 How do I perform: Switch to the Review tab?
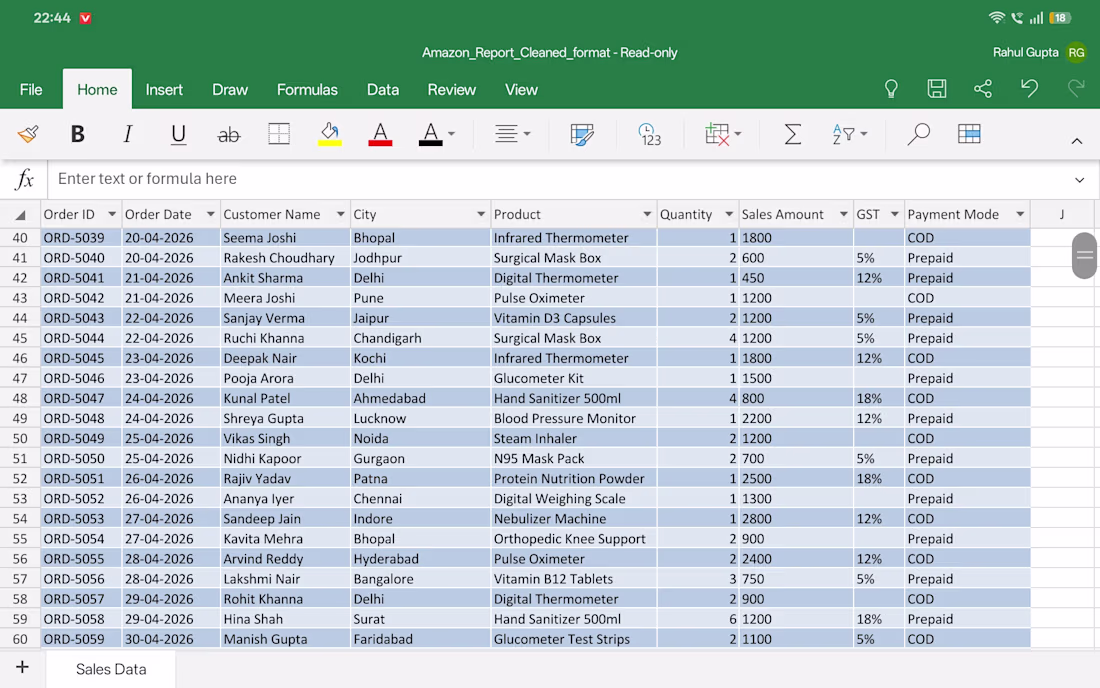pyautogui.click(x=452, y=90)
